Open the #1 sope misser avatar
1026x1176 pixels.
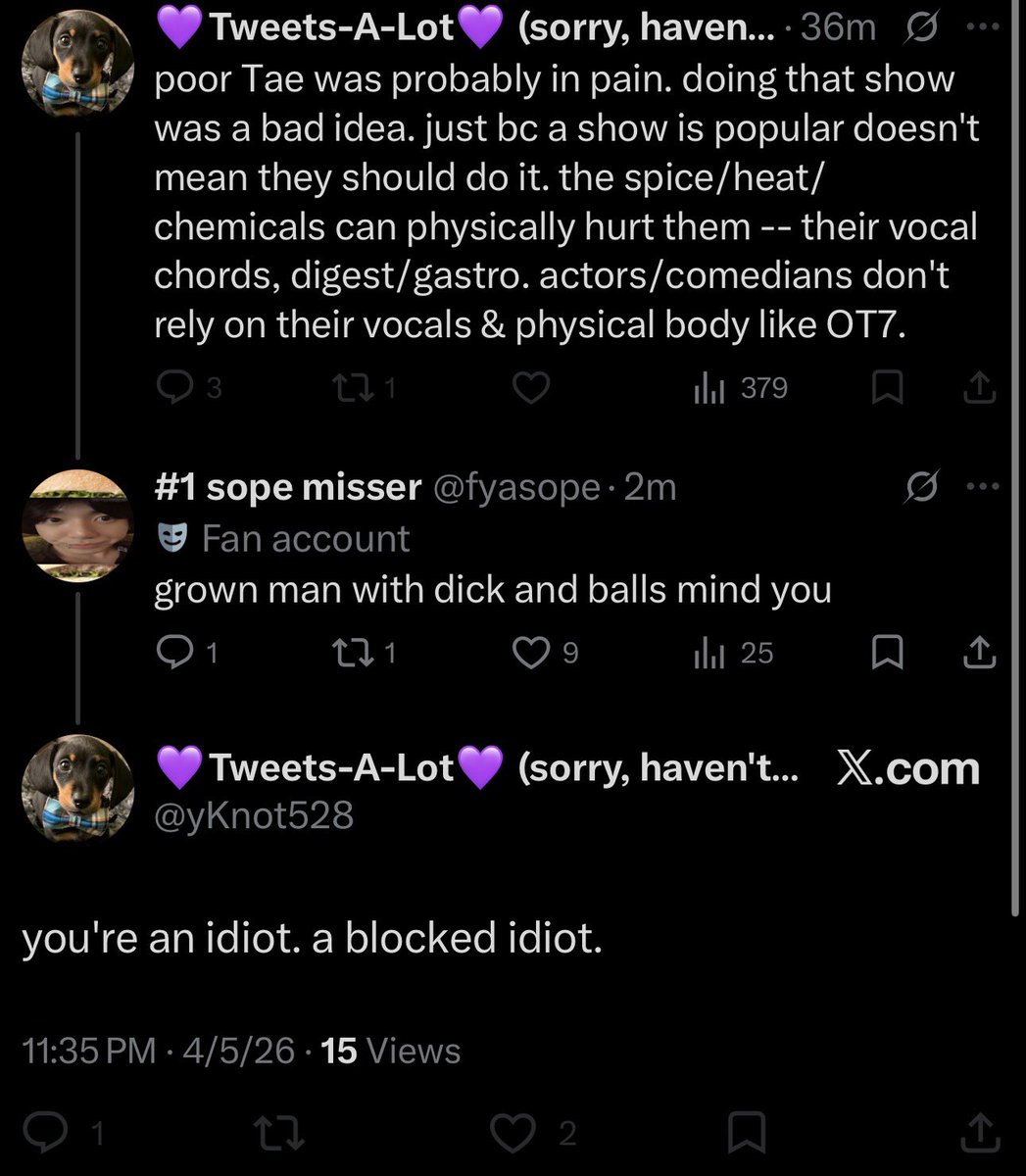[x=78, y=525]
